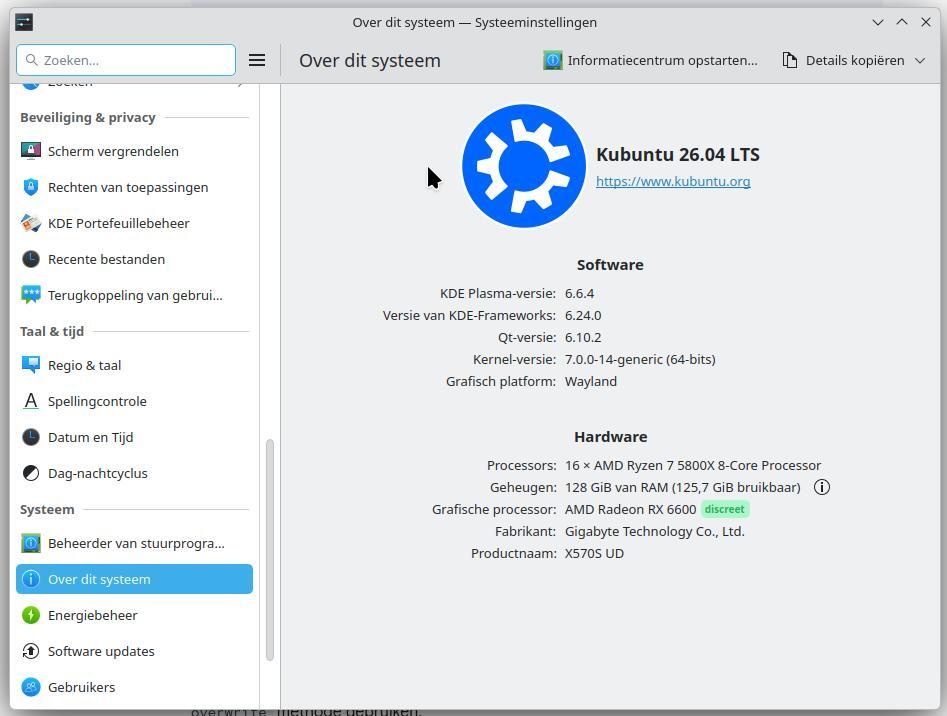This screenshot has width=947, height=716.
Task: Click the memory info icon beside Geheugen
Action: pos(822,487)
